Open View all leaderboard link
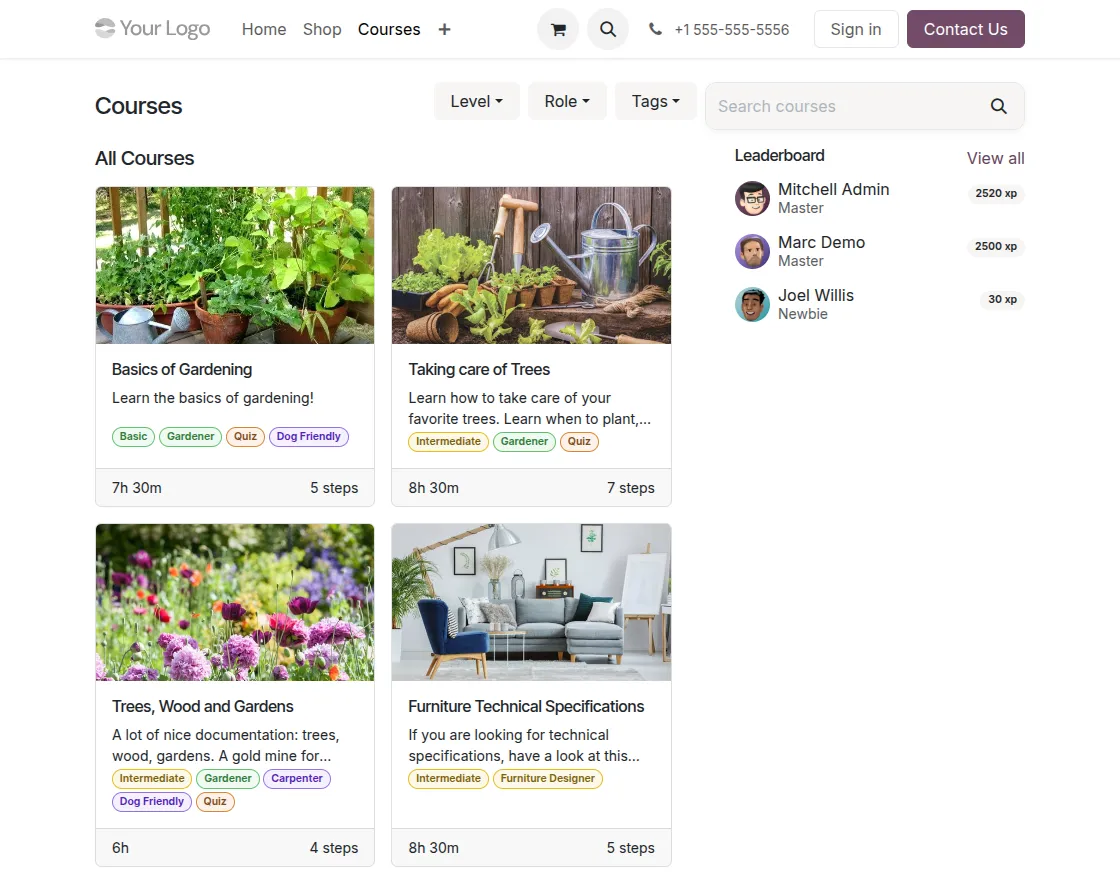 [995, 159]
